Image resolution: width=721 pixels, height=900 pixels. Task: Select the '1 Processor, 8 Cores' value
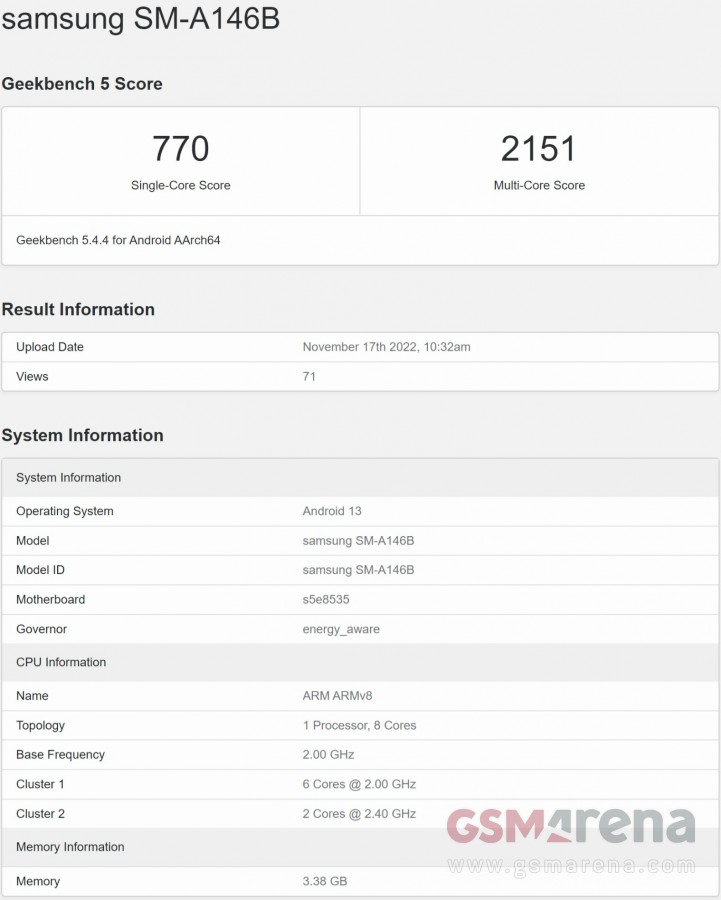click(x=359, y=726)
